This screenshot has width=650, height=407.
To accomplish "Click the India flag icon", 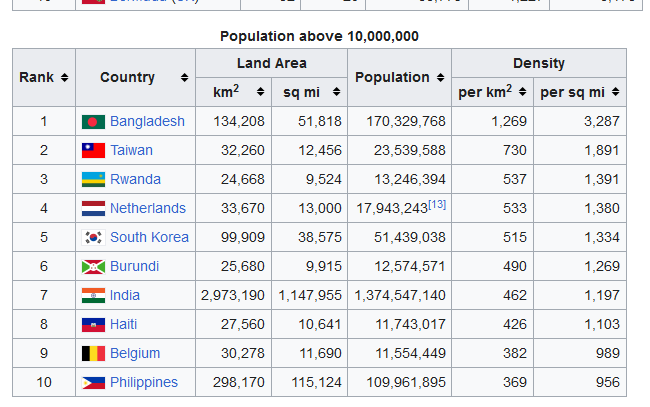I will [x=93, y=296].
